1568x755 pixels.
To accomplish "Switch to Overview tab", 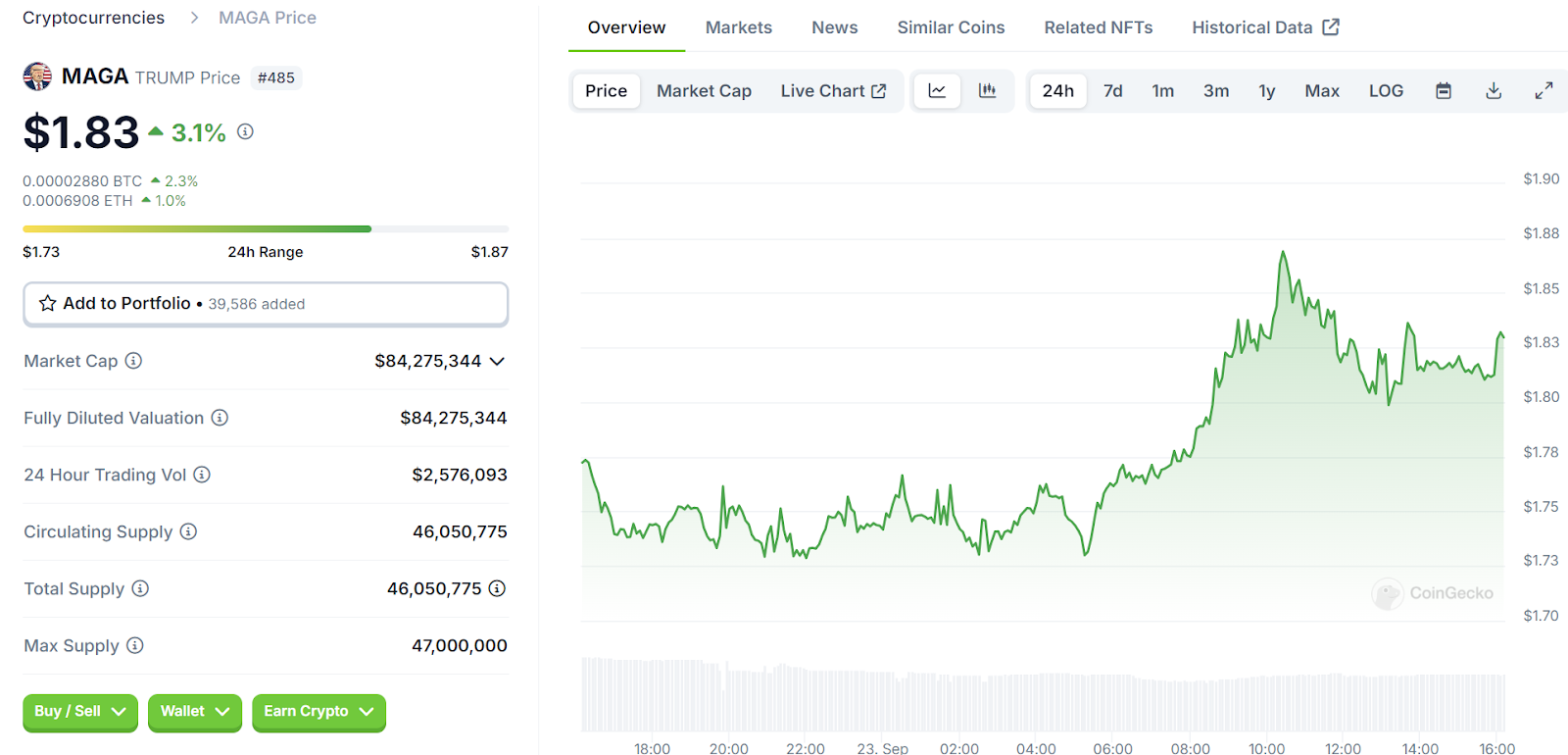I will [x=627, y=27].
